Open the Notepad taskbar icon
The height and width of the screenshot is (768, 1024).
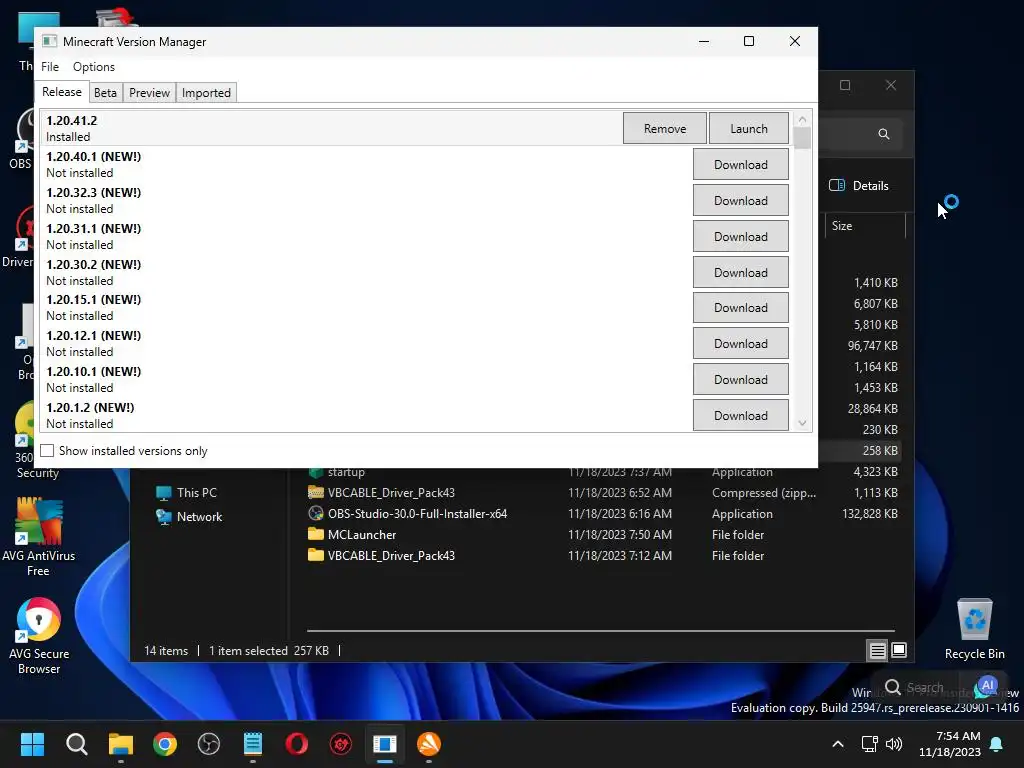point(253,744)
